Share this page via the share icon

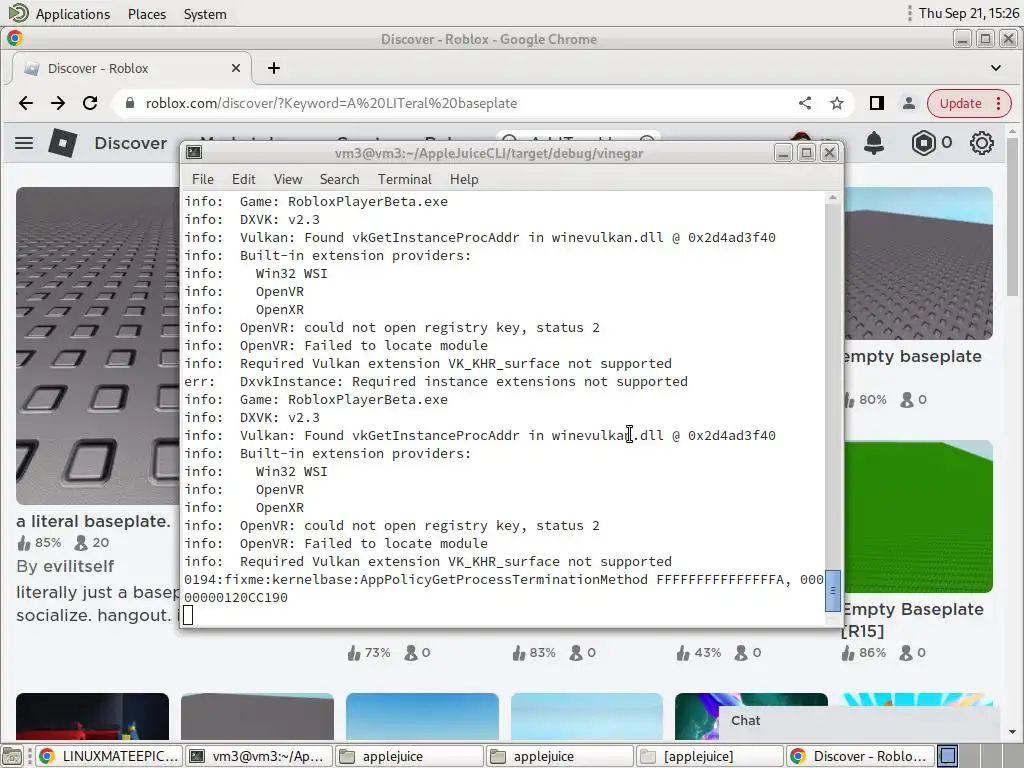click(x=805, y=103)
